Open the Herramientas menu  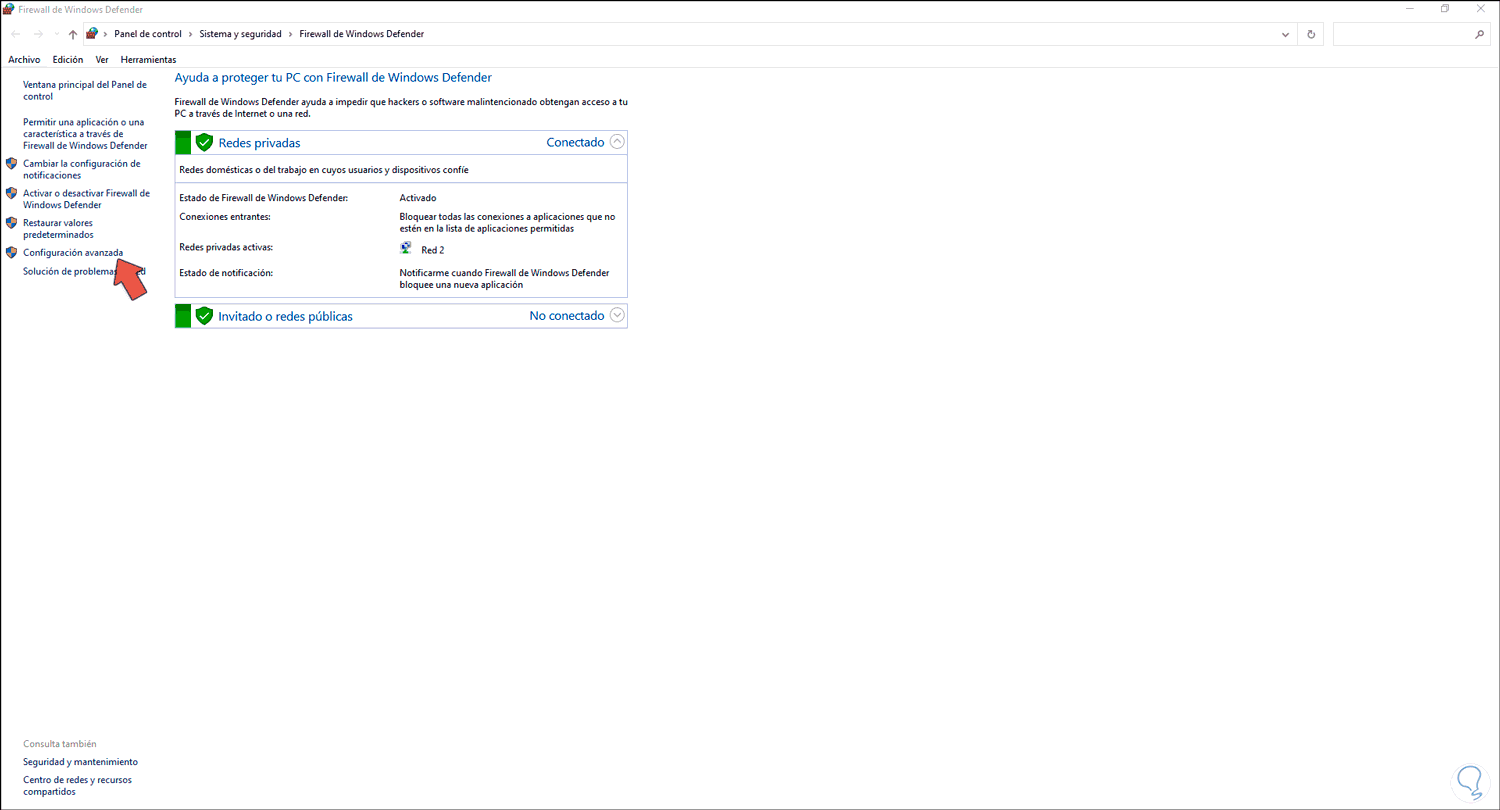pyautogui.click(x=148, y=60)
